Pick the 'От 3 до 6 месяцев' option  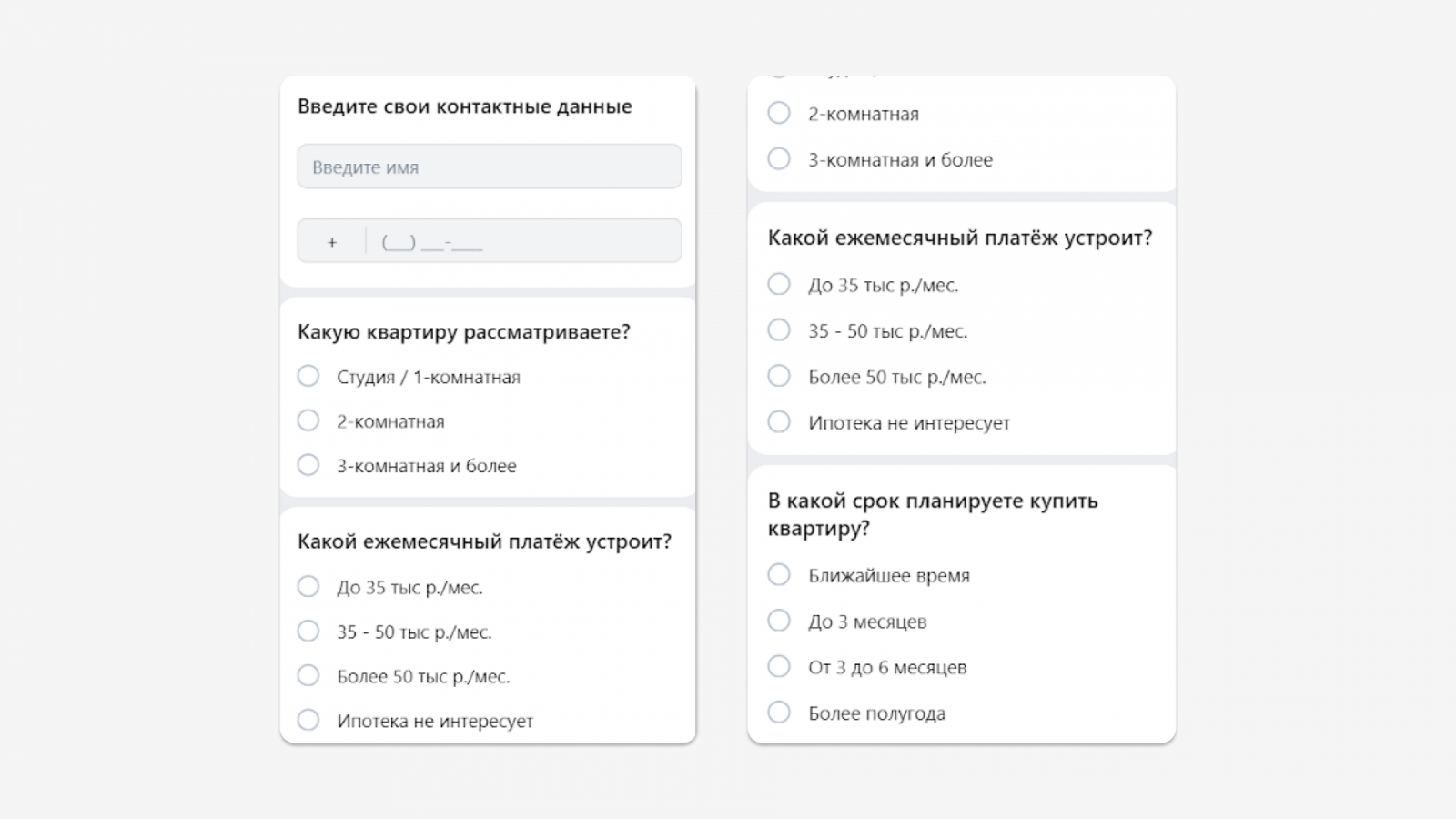coord(779,666)
